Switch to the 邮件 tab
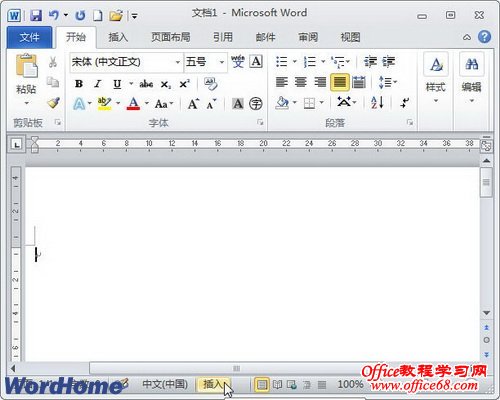Image resolution: width=500 pixels, height=400 pixels. (266, 37)
